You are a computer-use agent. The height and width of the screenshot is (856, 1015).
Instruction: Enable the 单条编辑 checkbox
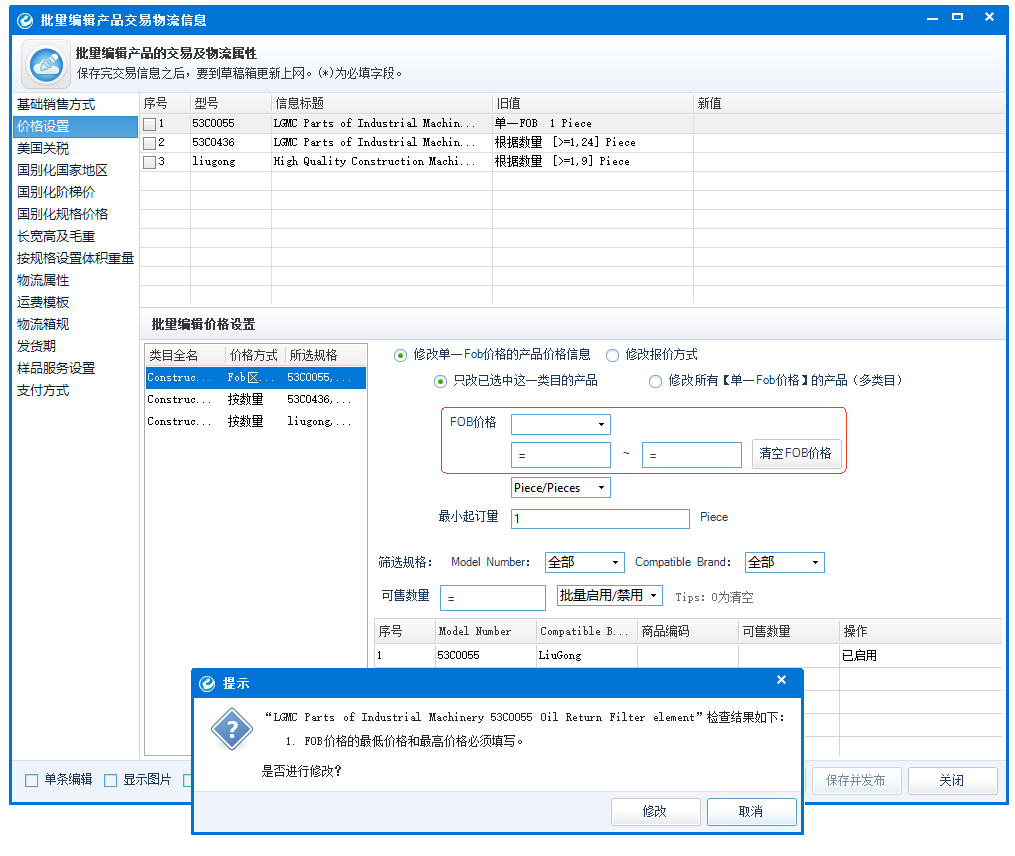pos(31,780)
